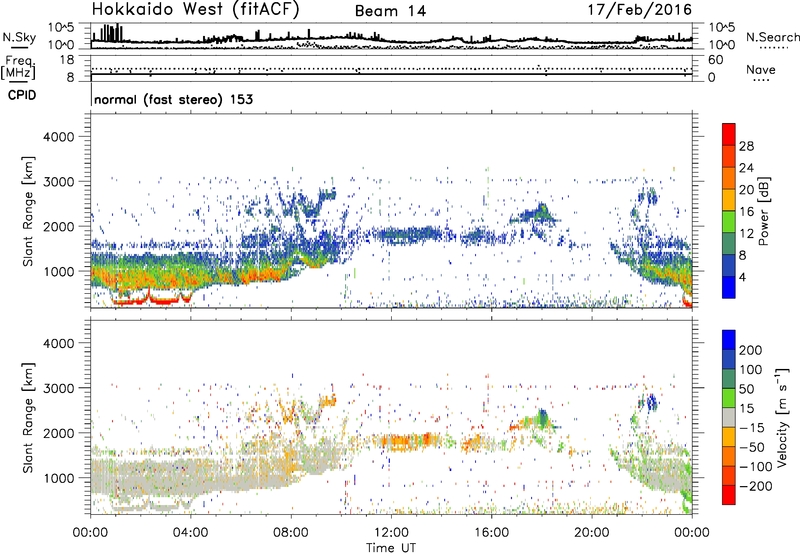Viewport: 800px width, 554px height.
Task: Click the "Time UT" axis label
Action: (x=391, y=548)
